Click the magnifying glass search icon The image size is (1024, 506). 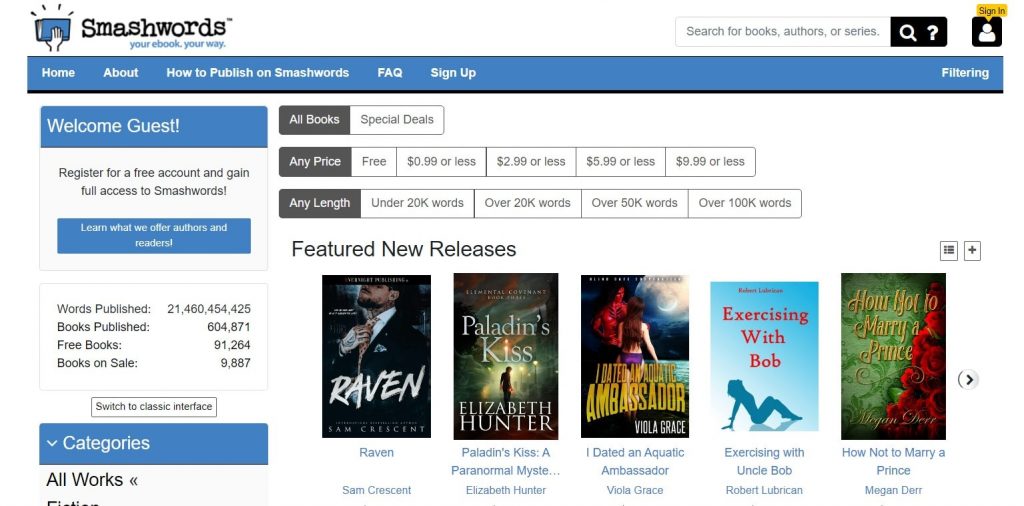907,32
